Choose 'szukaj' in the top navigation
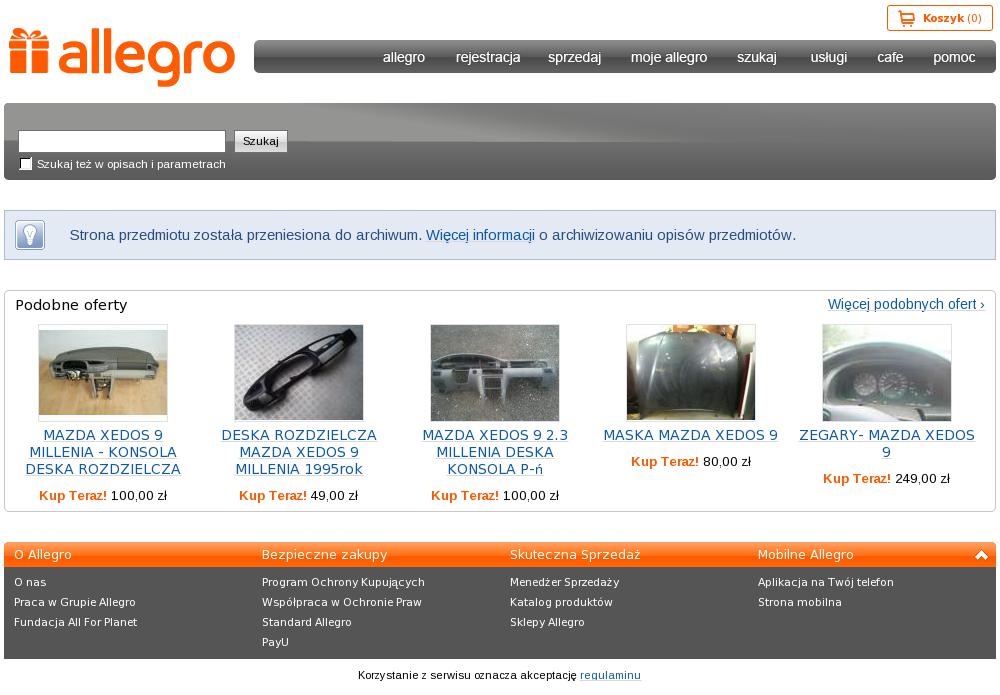 pos(757,57)
